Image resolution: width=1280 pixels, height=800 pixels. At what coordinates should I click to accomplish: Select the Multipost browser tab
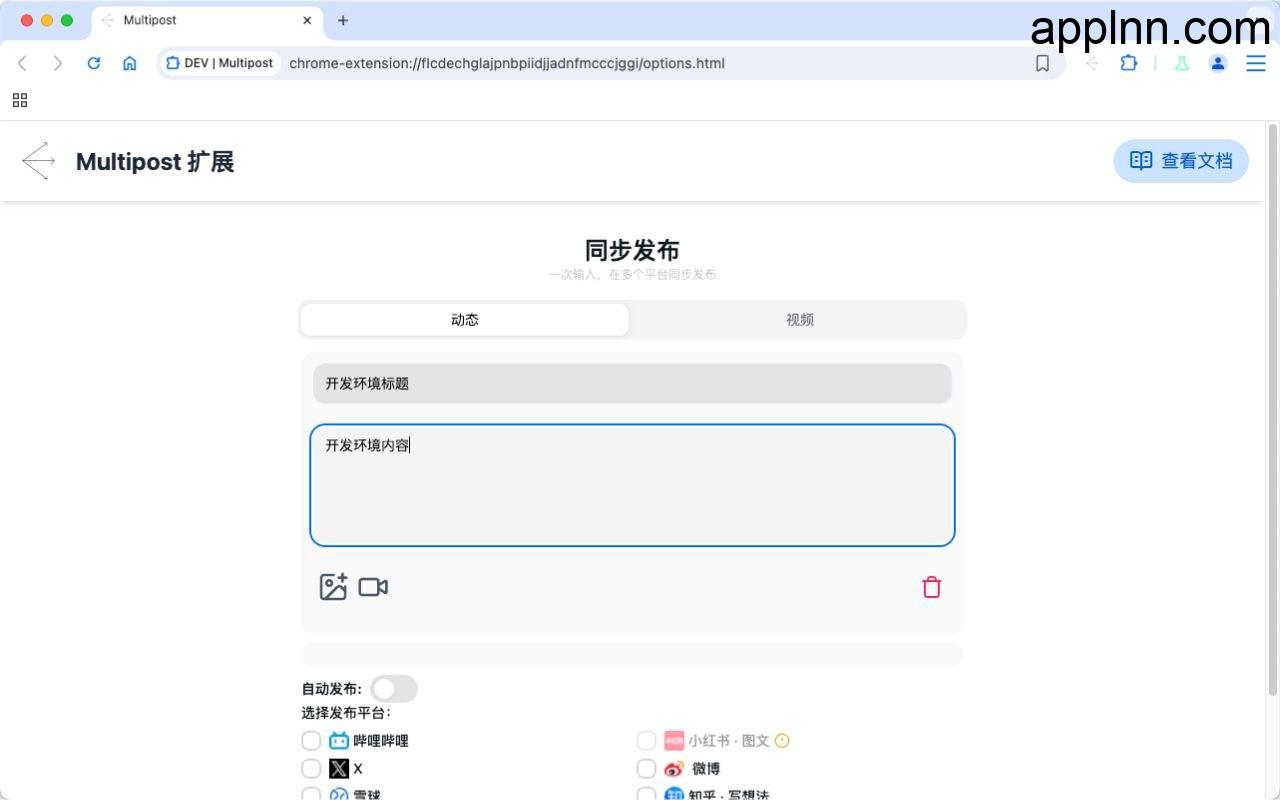(x=207, y=20)
